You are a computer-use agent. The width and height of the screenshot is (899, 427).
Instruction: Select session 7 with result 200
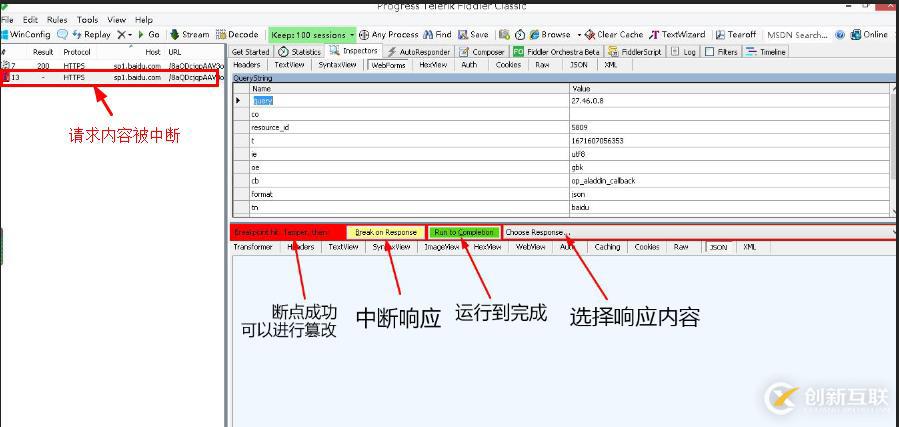pyautogui.click(x=112, y=66)
